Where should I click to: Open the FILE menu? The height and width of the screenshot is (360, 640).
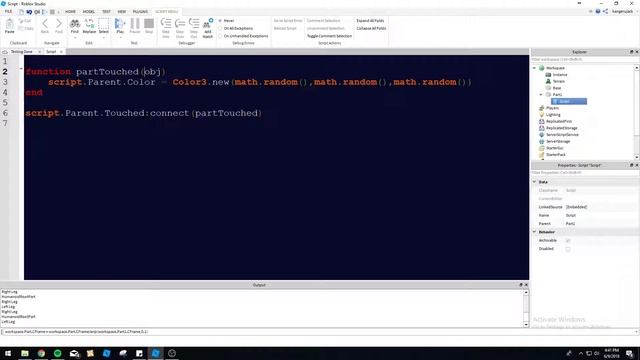point(8,11)
